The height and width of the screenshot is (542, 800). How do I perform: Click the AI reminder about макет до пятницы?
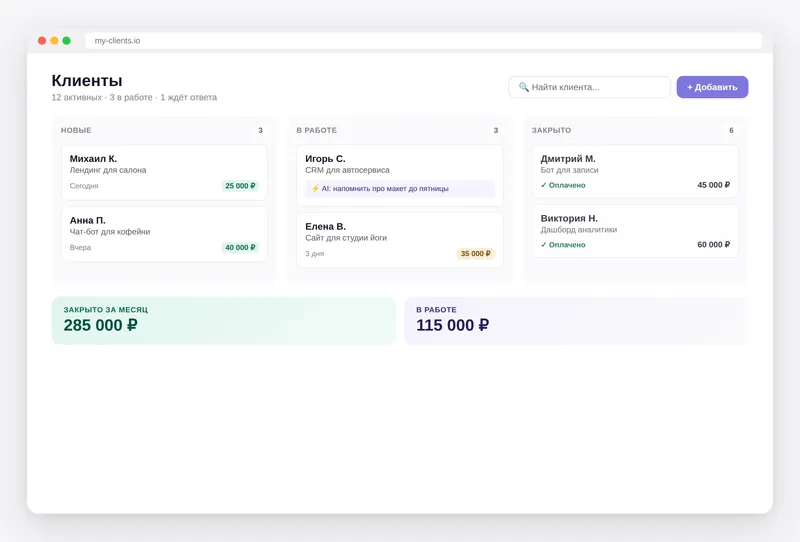[399, 188]
